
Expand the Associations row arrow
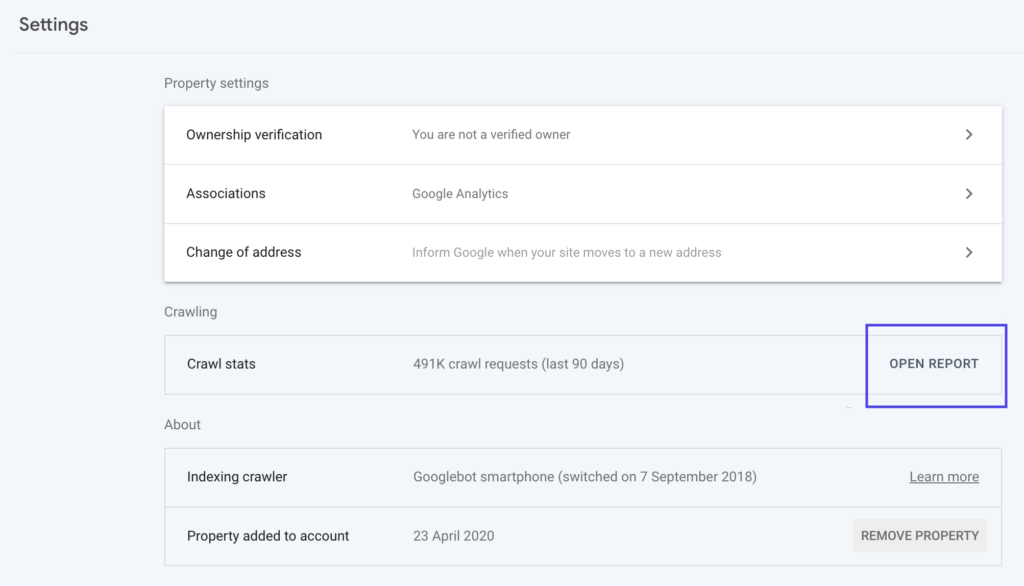[968, 193]
